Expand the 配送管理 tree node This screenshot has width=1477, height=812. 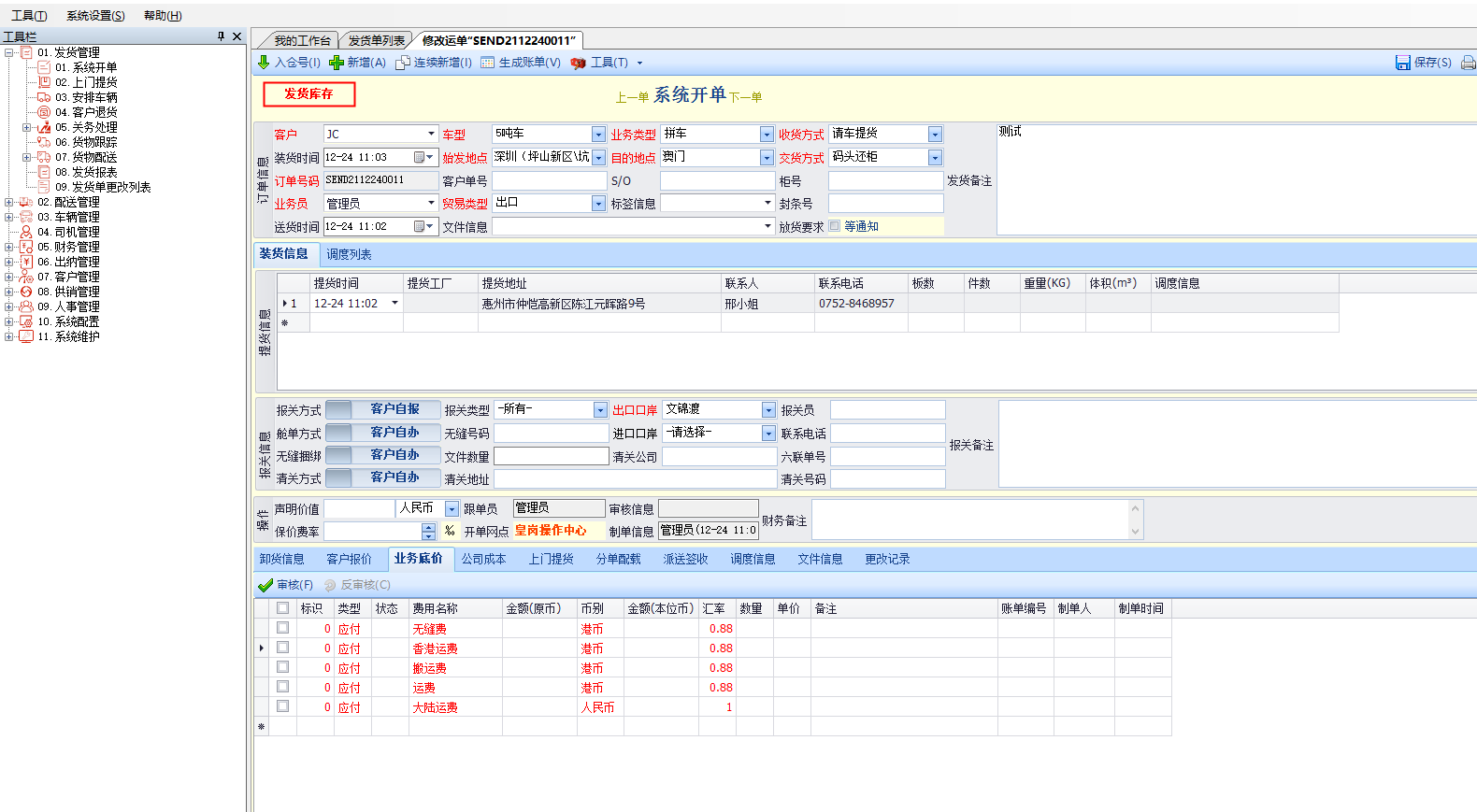coord(9,202)
